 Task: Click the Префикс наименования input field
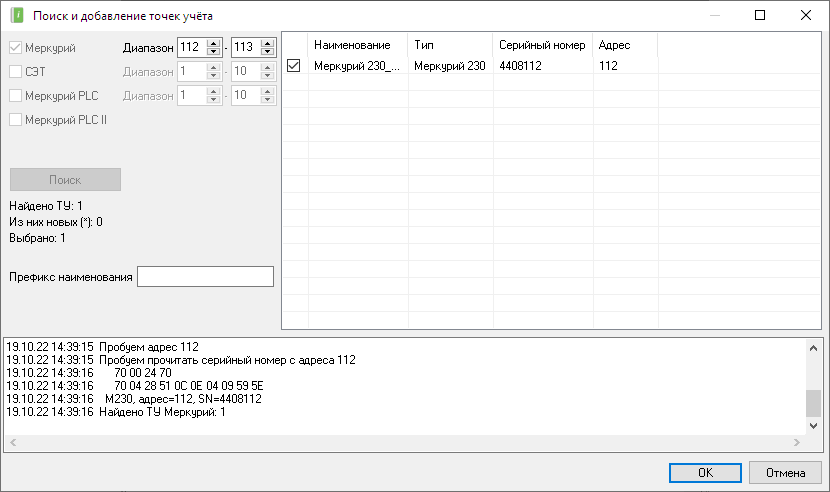click(x=205, y=276)
